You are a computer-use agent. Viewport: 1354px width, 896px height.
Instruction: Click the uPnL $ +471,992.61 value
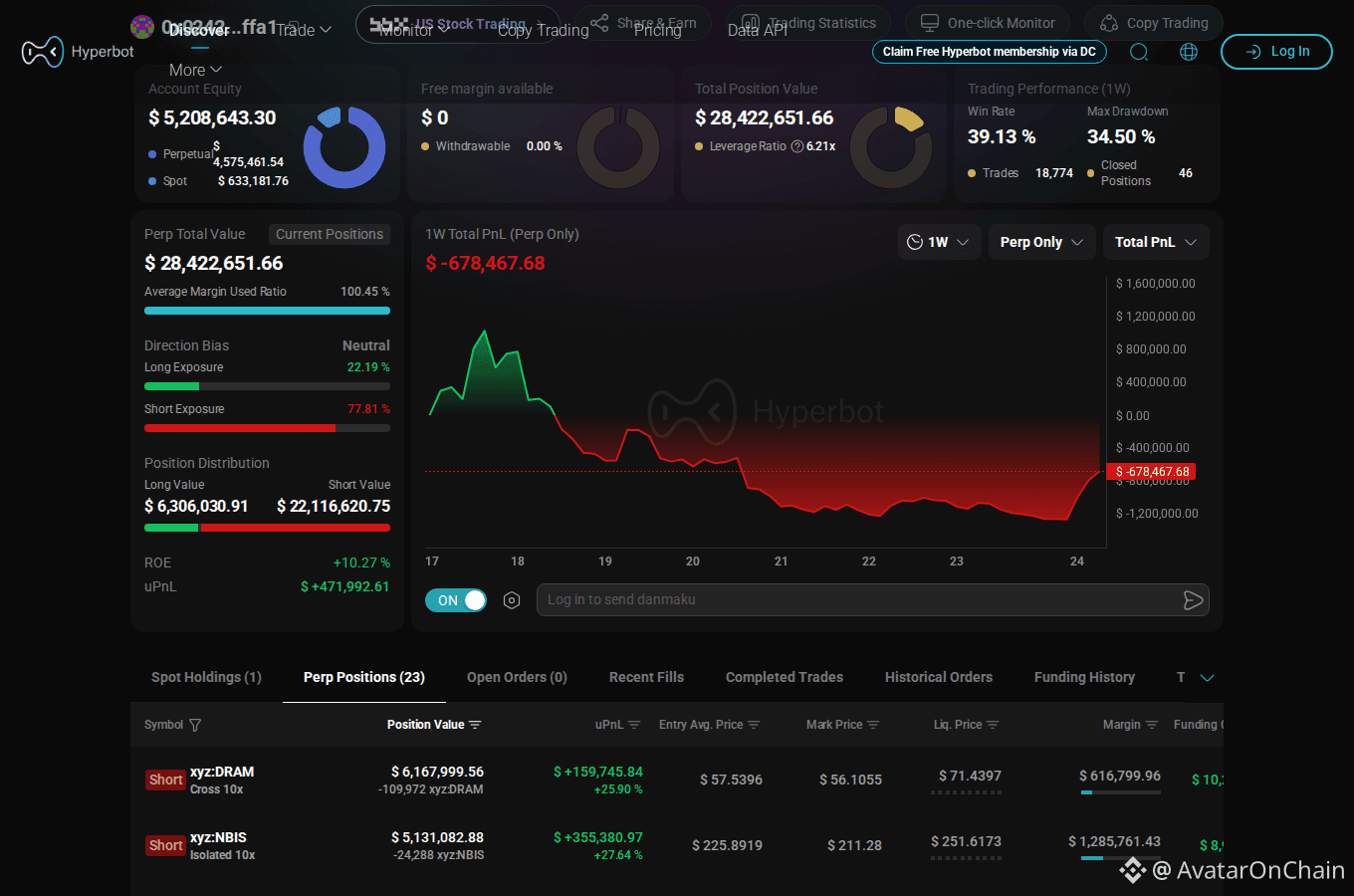pos(345,586)
